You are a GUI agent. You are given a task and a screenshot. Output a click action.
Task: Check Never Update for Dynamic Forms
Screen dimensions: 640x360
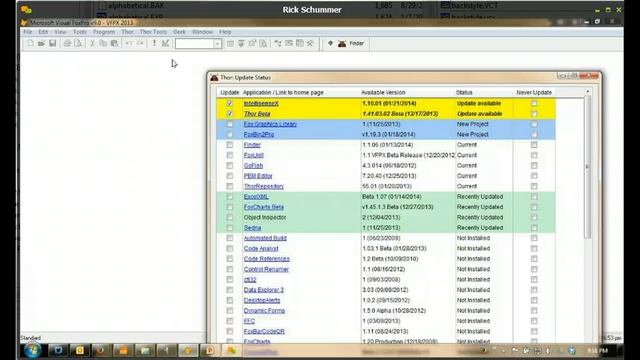(534, 311)
